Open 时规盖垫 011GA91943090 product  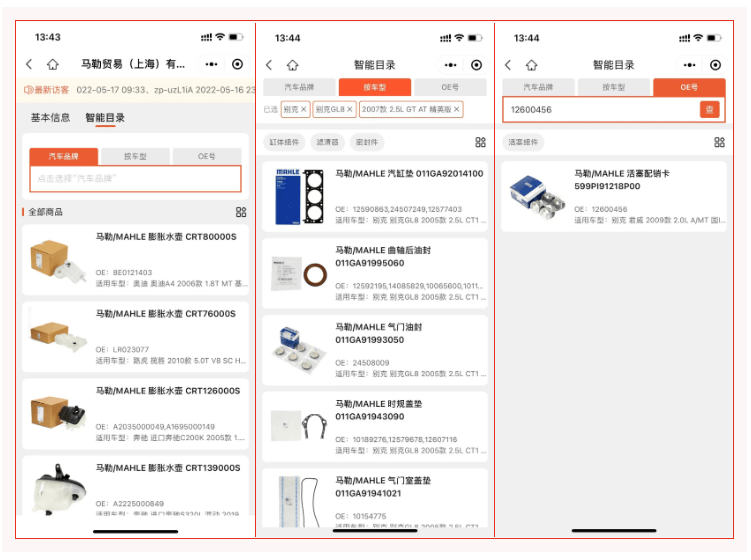coord(375,427)
